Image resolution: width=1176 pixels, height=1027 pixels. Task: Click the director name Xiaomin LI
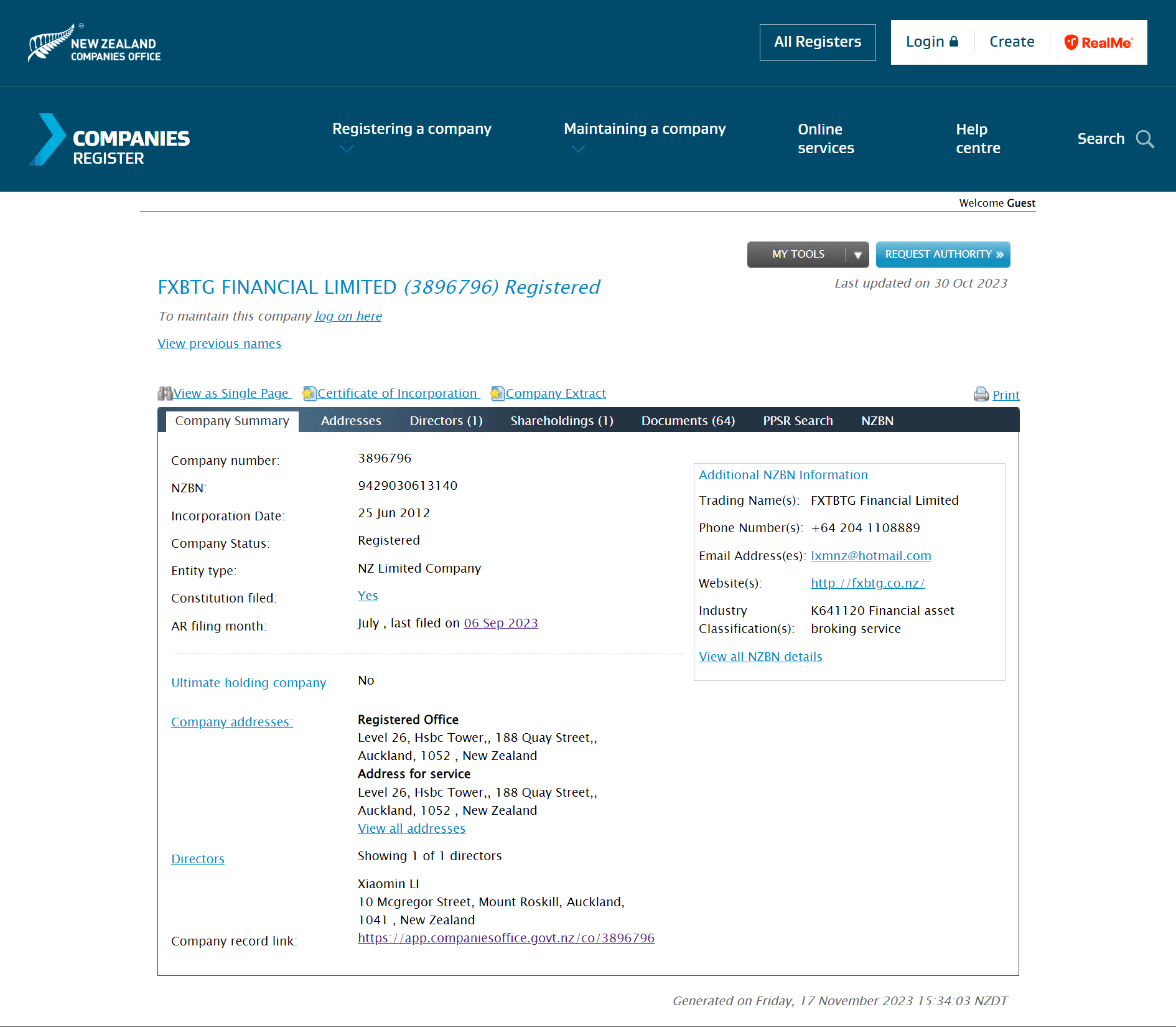388,884
